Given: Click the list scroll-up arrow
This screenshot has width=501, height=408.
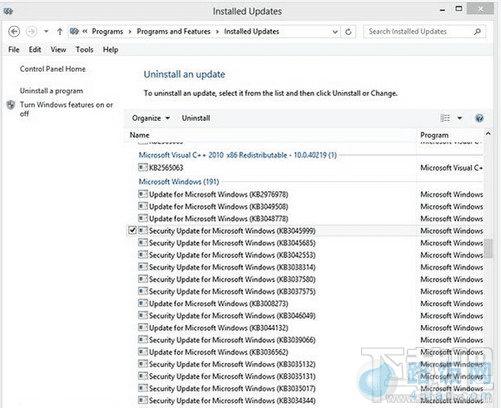Looking at the screenshot, I should tap(488, 134).
